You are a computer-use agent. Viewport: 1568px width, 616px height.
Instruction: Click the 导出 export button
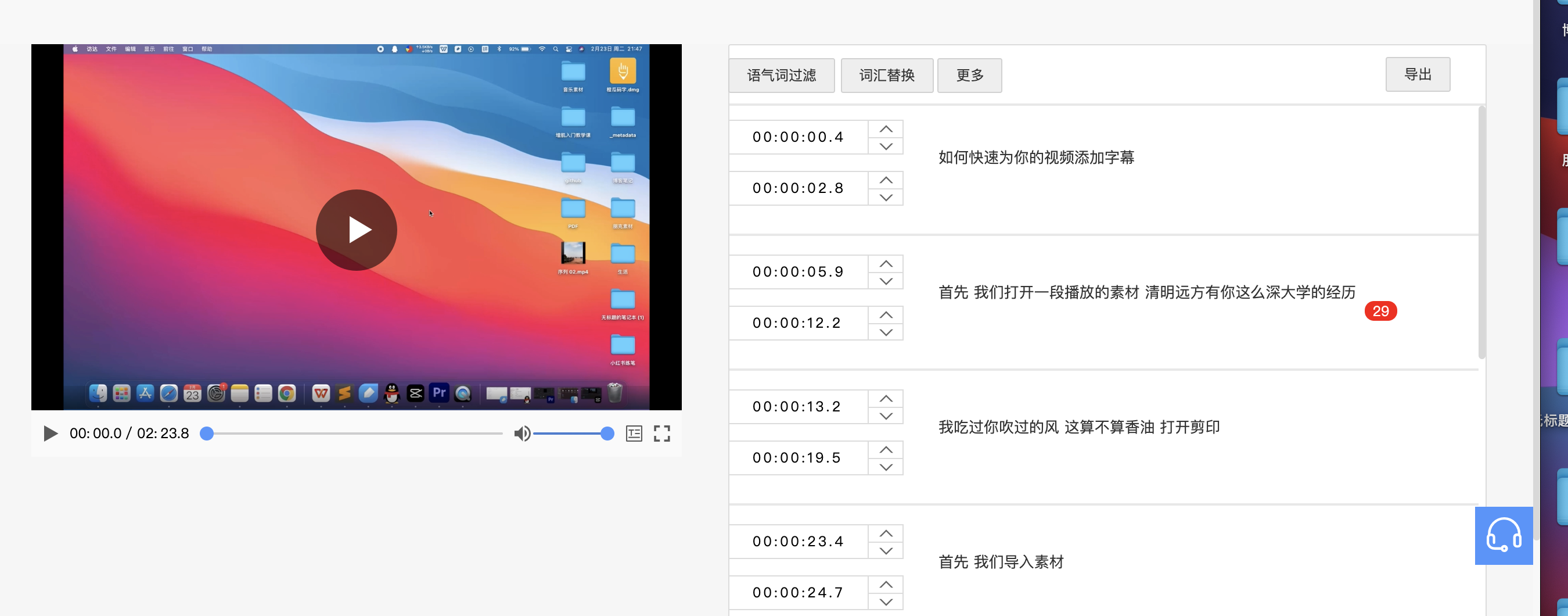point(1417,74)
